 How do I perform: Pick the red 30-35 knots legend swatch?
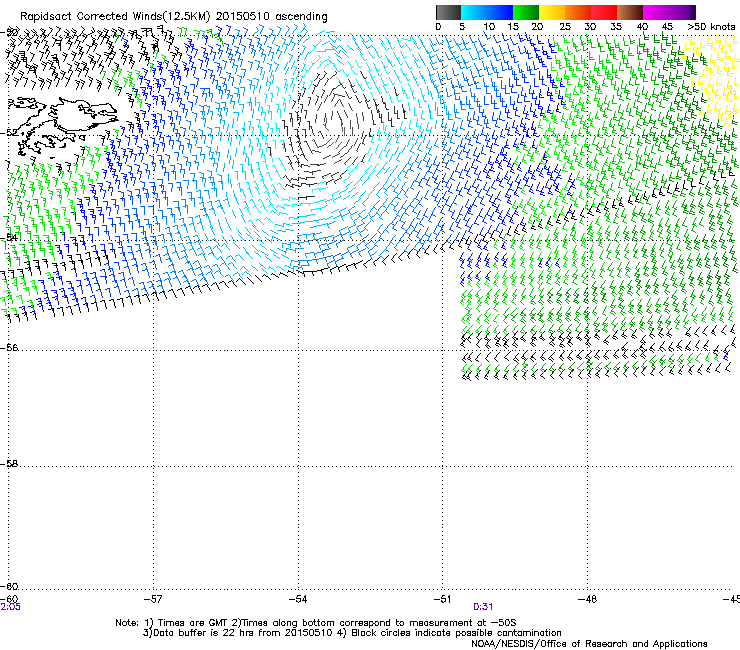point(604,12)
